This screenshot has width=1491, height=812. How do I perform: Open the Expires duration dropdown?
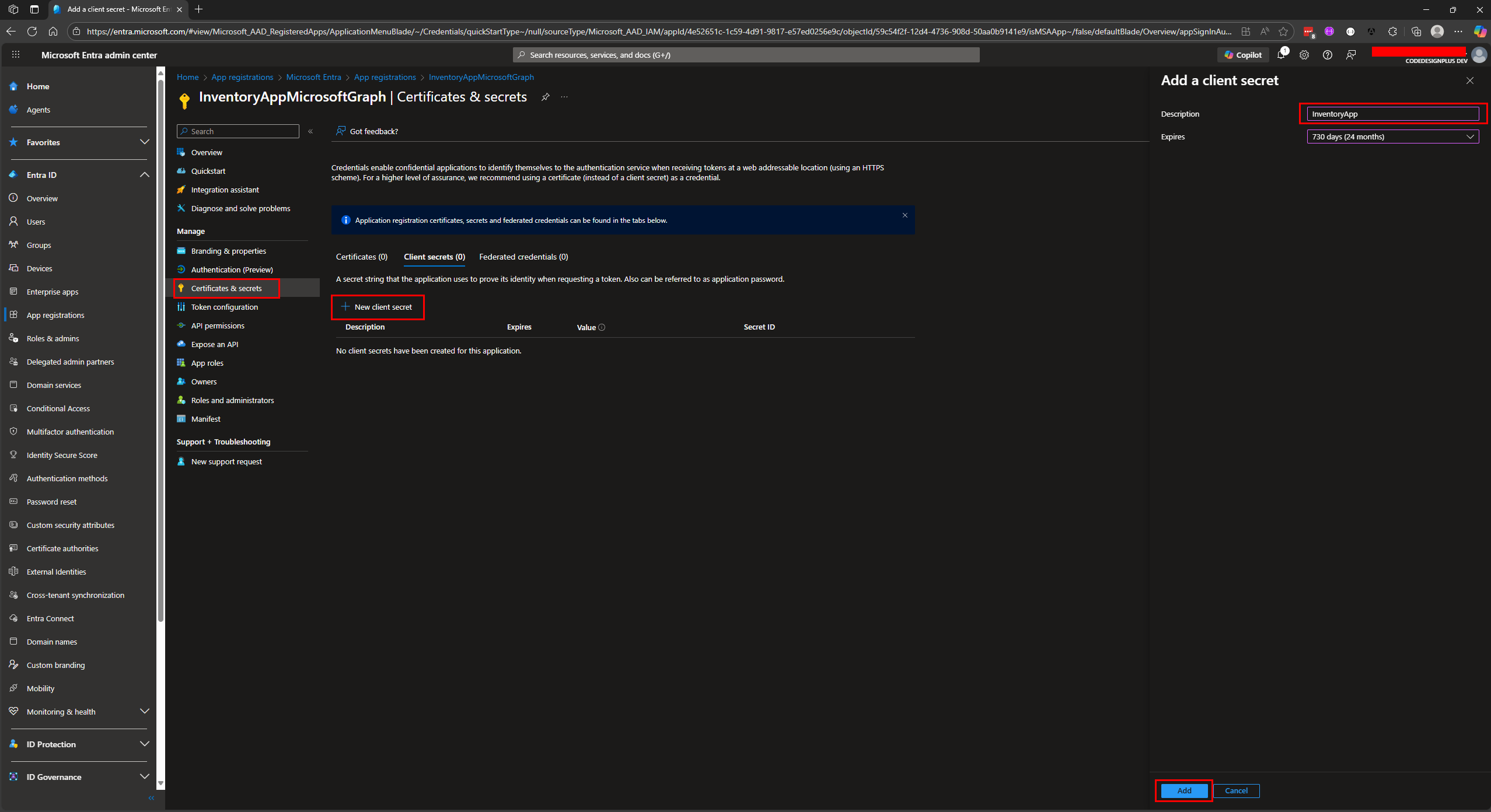point(1392,136)
